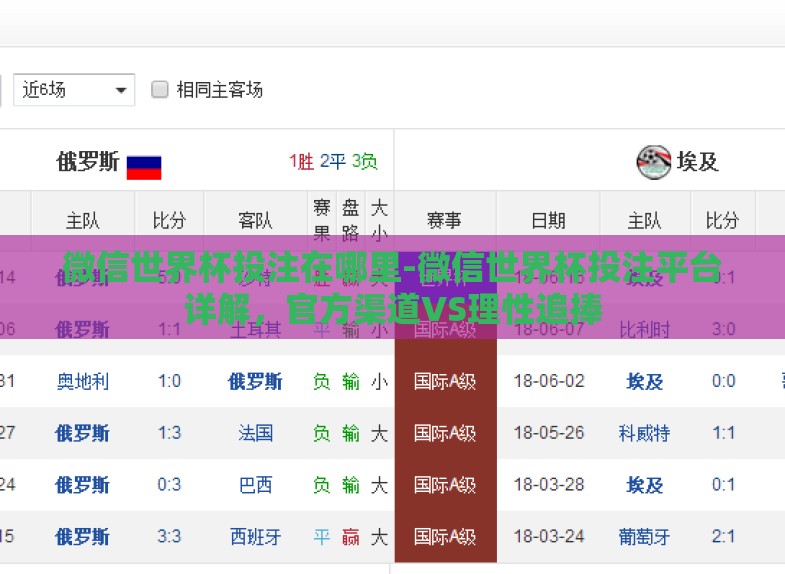Image resolution: width=785 pixels, height=574 pixels.
Task: Open 俄罗斯 home team in the 西班牙 row
Action: 83,537
